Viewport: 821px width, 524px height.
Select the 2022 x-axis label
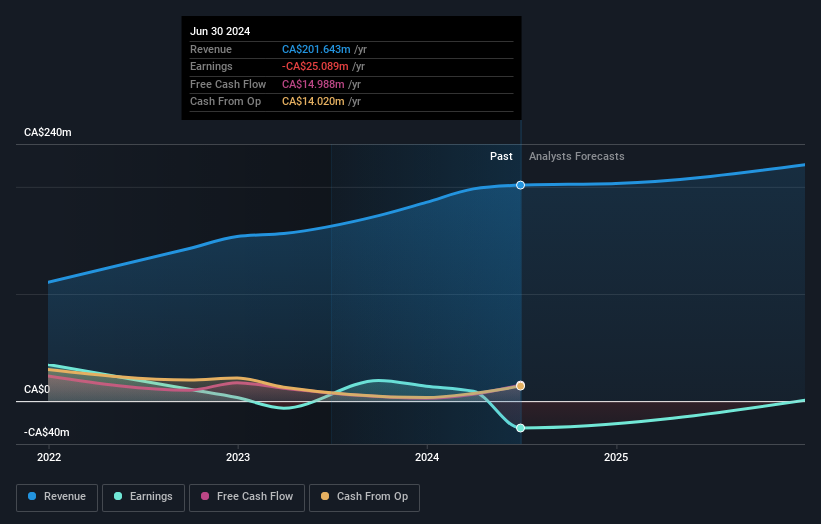click(x=49, y=458)
